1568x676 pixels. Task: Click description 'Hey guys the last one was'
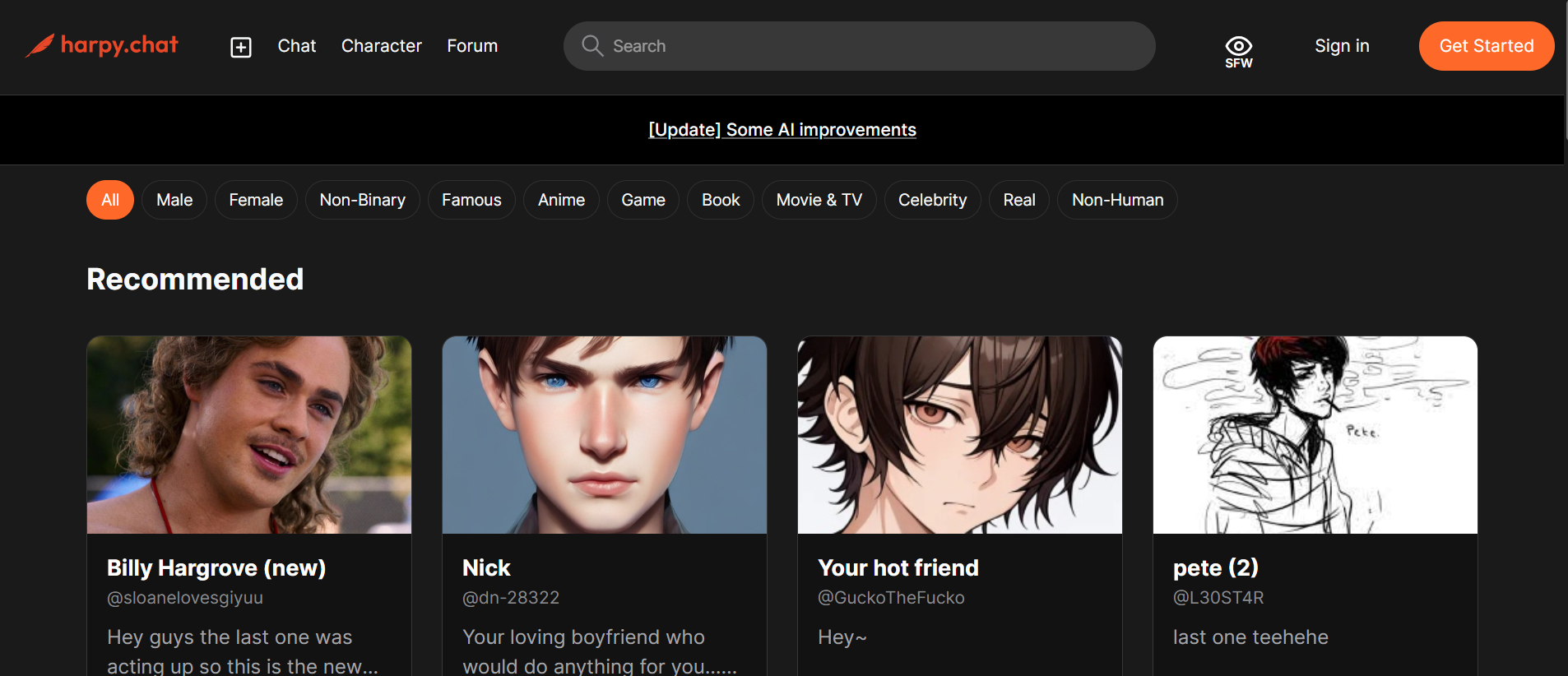point(230,637)
